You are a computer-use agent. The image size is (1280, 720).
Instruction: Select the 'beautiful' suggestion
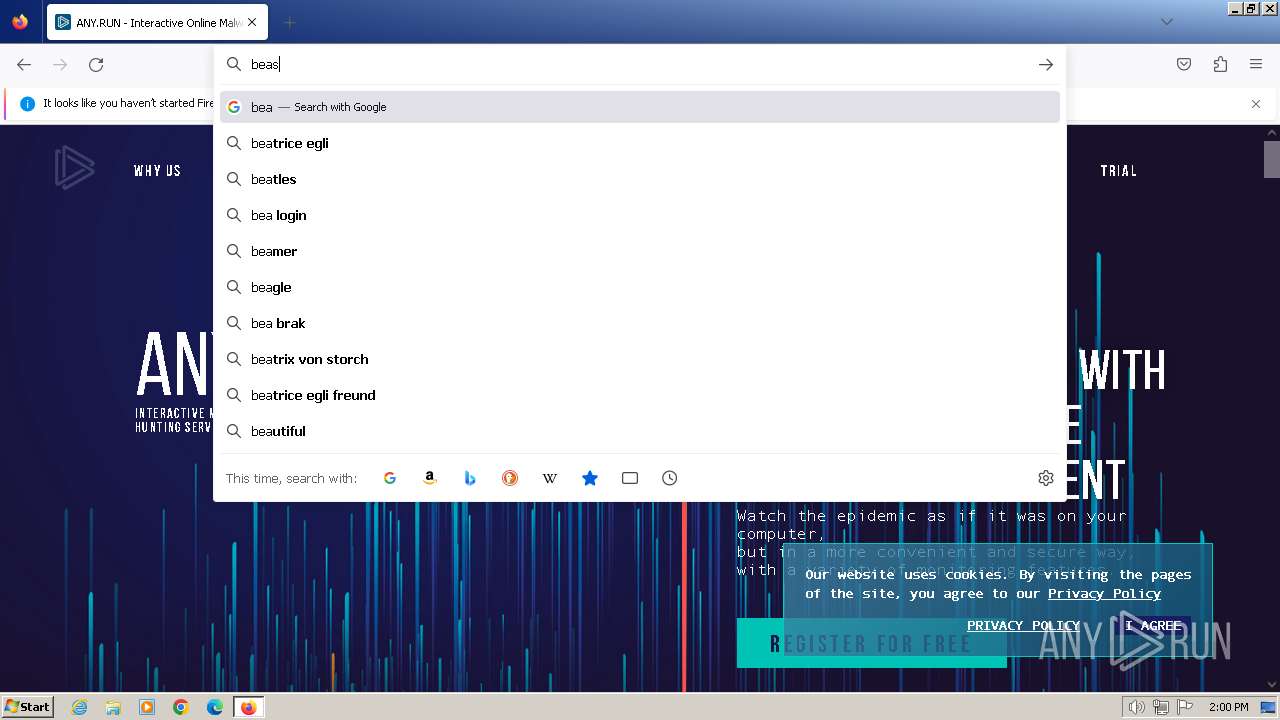coord(640,431)
